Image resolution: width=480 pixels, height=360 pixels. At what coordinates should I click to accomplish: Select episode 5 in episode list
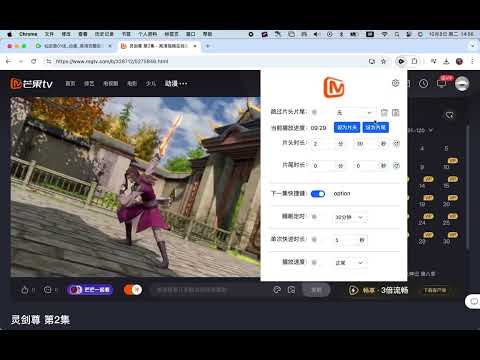point(446,148)
